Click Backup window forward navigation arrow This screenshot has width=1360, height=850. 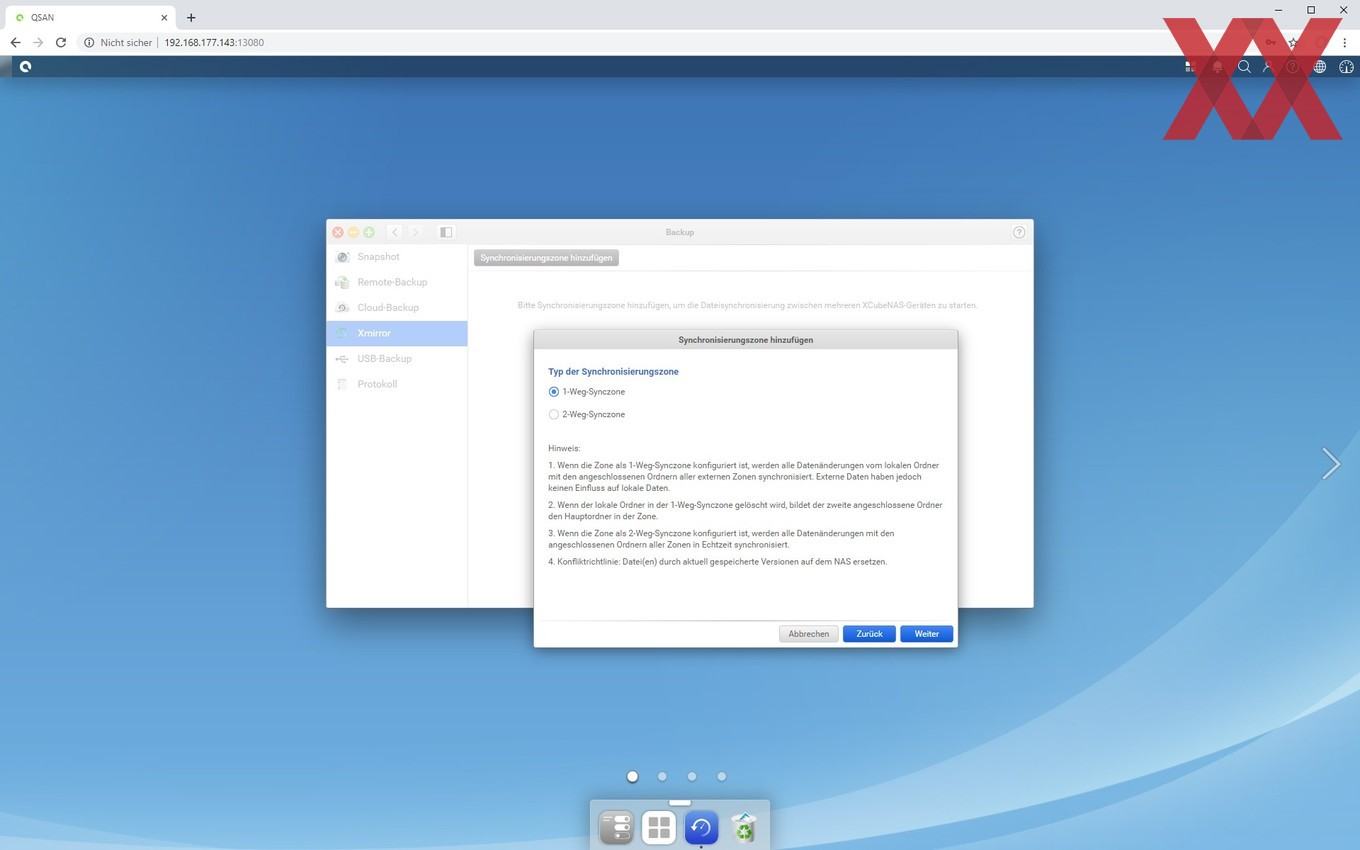point(416,232)
